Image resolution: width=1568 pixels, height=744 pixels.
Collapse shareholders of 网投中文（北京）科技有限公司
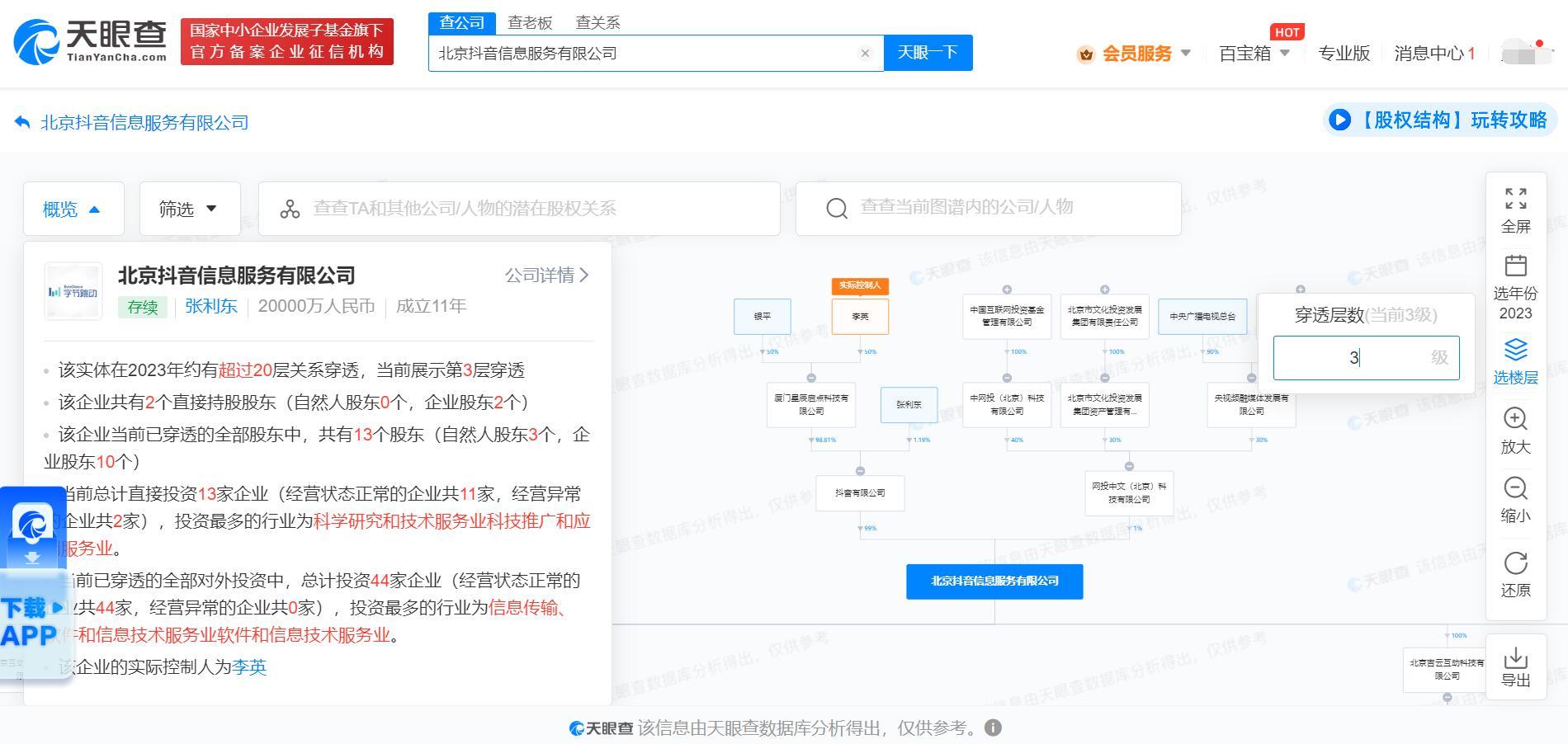pyautogui.click(x=1129, y=466)
